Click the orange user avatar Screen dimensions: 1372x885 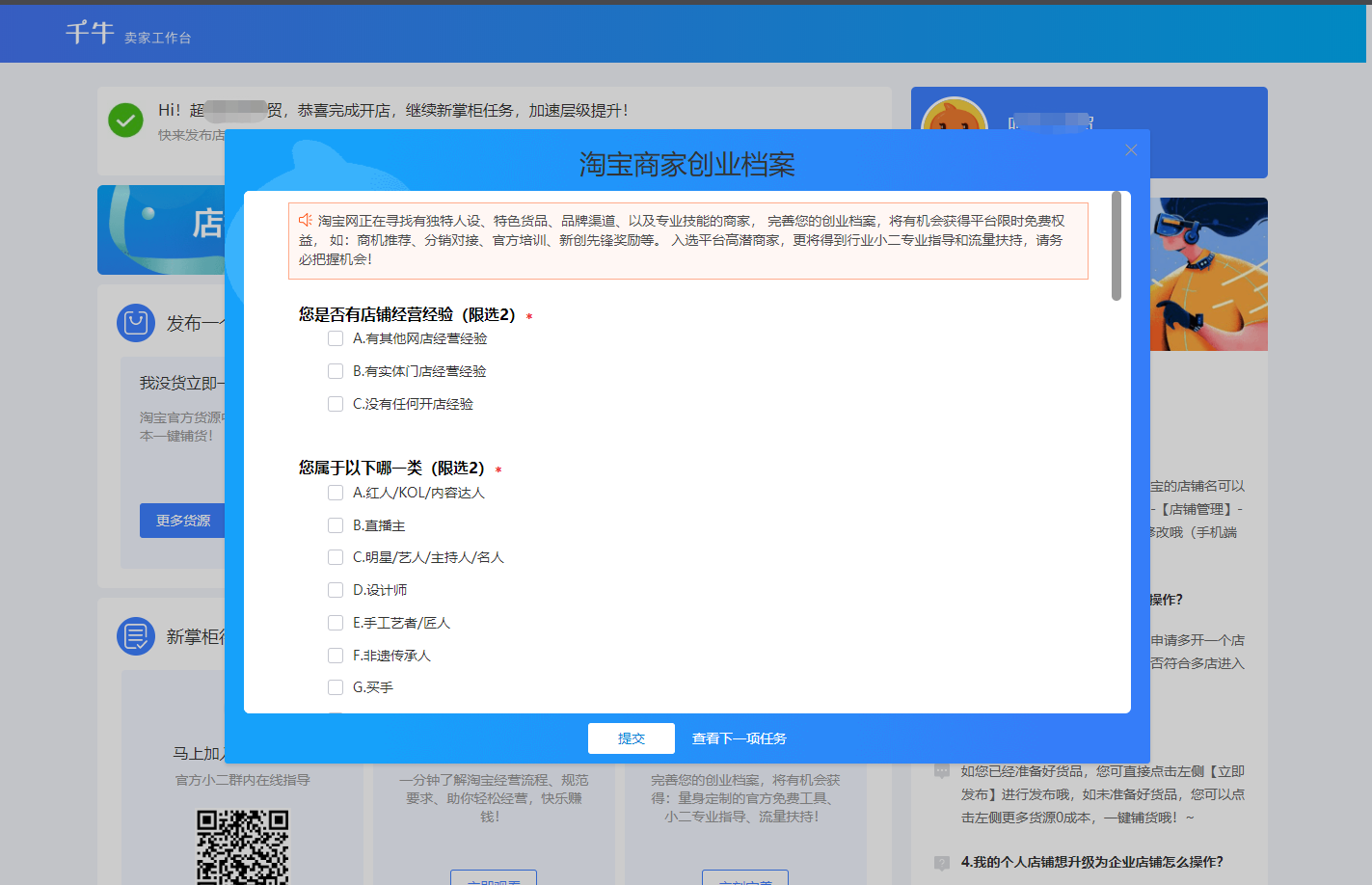pos(955,116)
